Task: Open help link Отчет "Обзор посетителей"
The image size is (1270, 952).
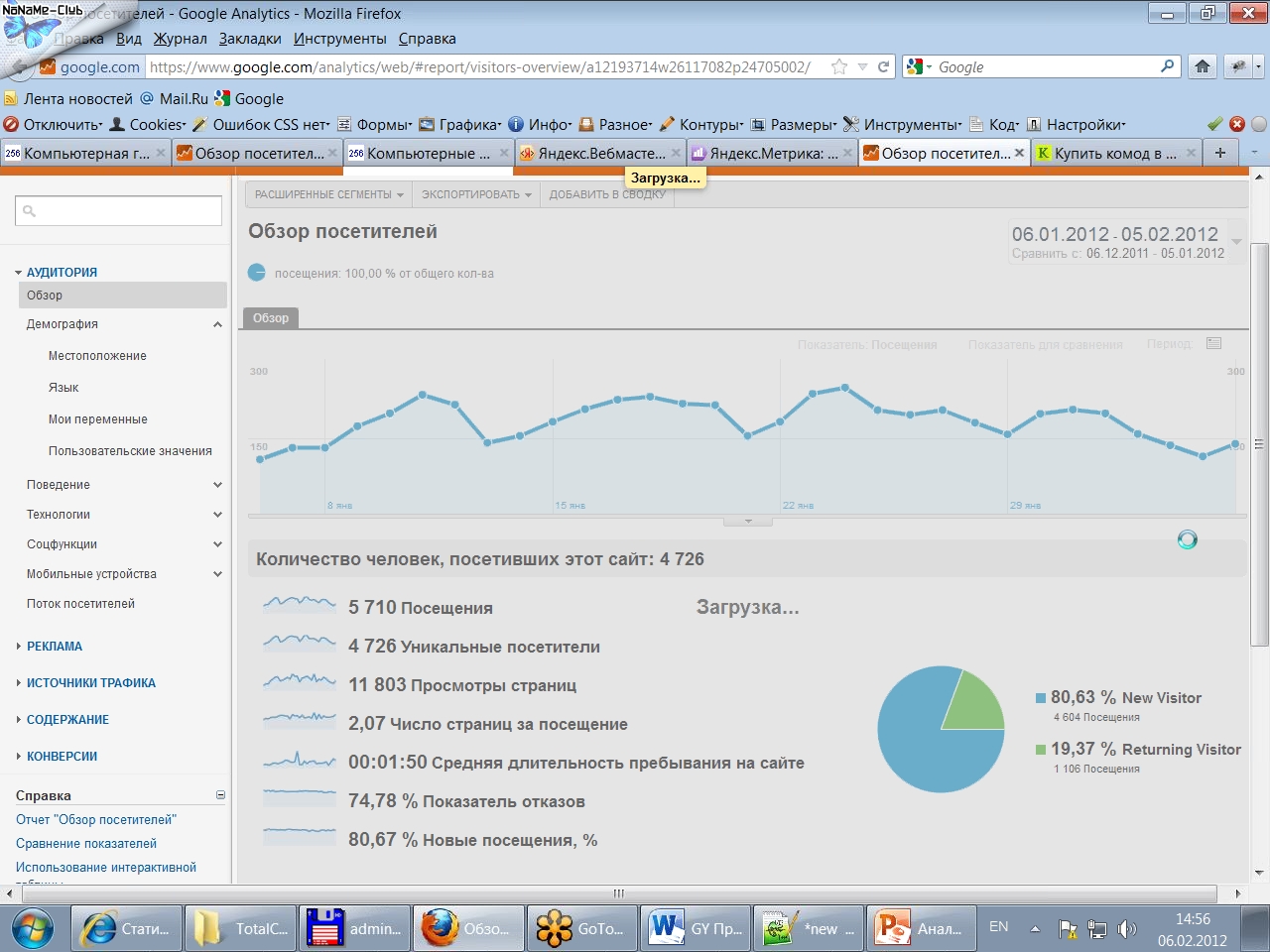Action: click(x=96, y=820)
